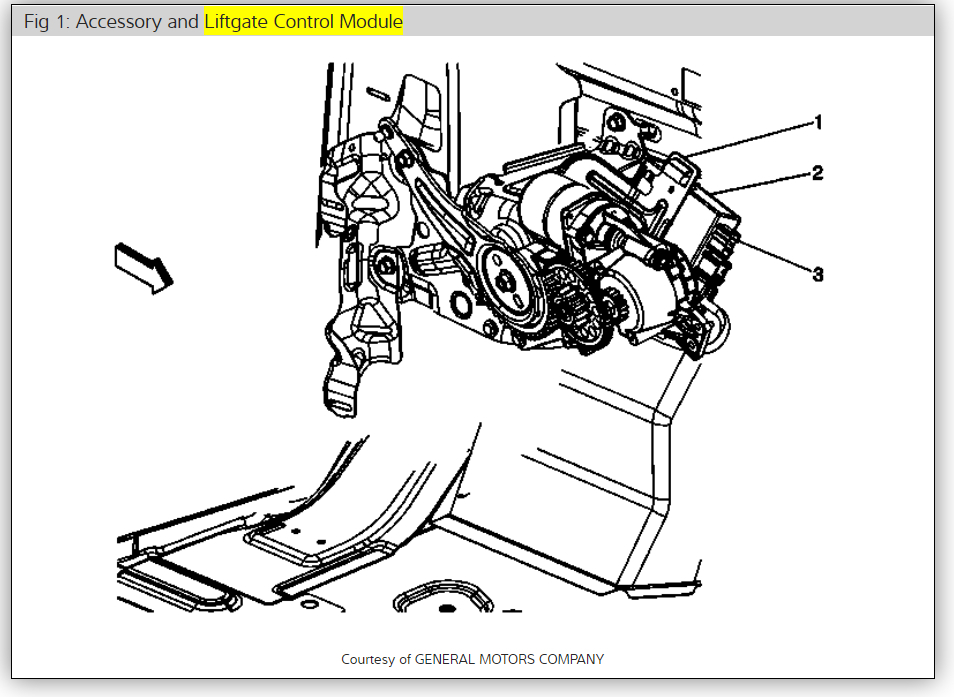Click the highlighted 'Liftgate Control Module' title text

click(x=303, y=21)
